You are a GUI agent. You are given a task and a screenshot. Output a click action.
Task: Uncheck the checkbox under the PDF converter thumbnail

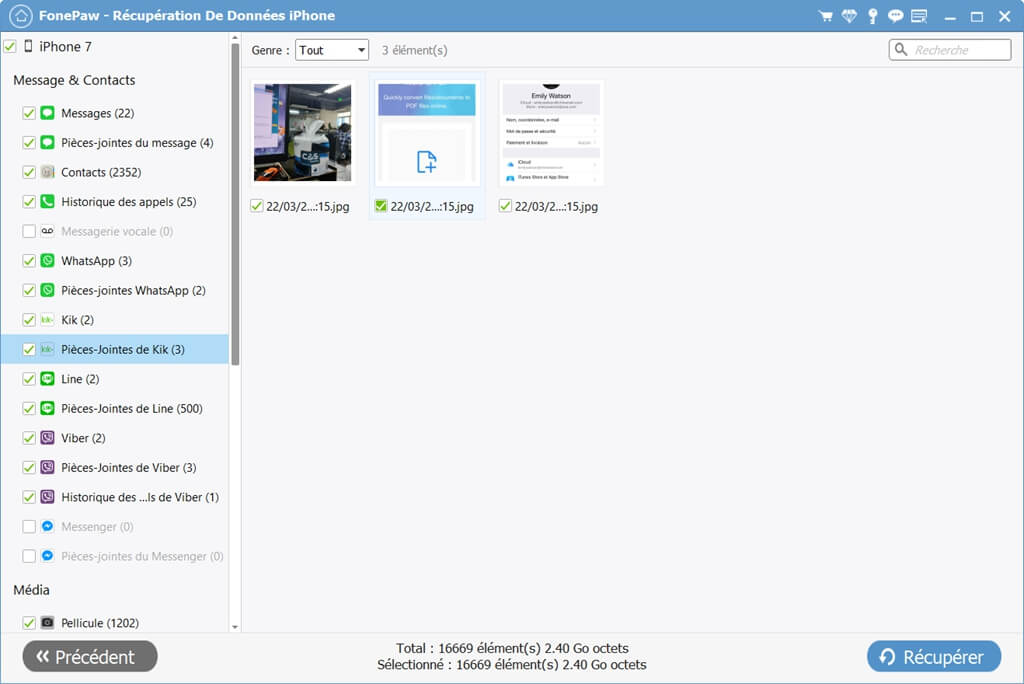point(381,206)
